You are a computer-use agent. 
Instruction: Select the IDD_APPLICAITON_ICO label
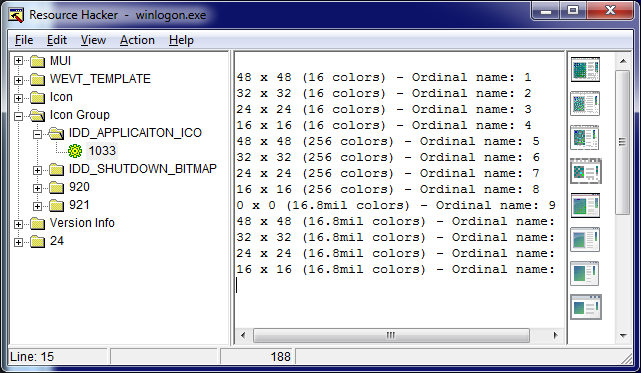(x=135, y=133)
